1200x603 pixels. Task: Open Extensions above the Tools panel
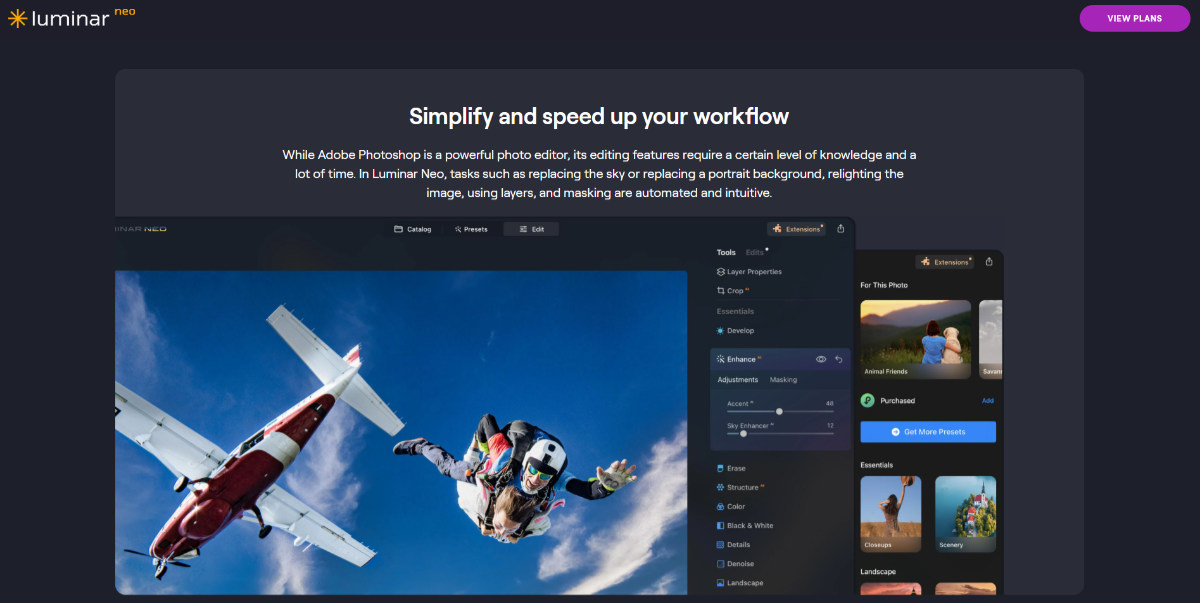(797, 229)
